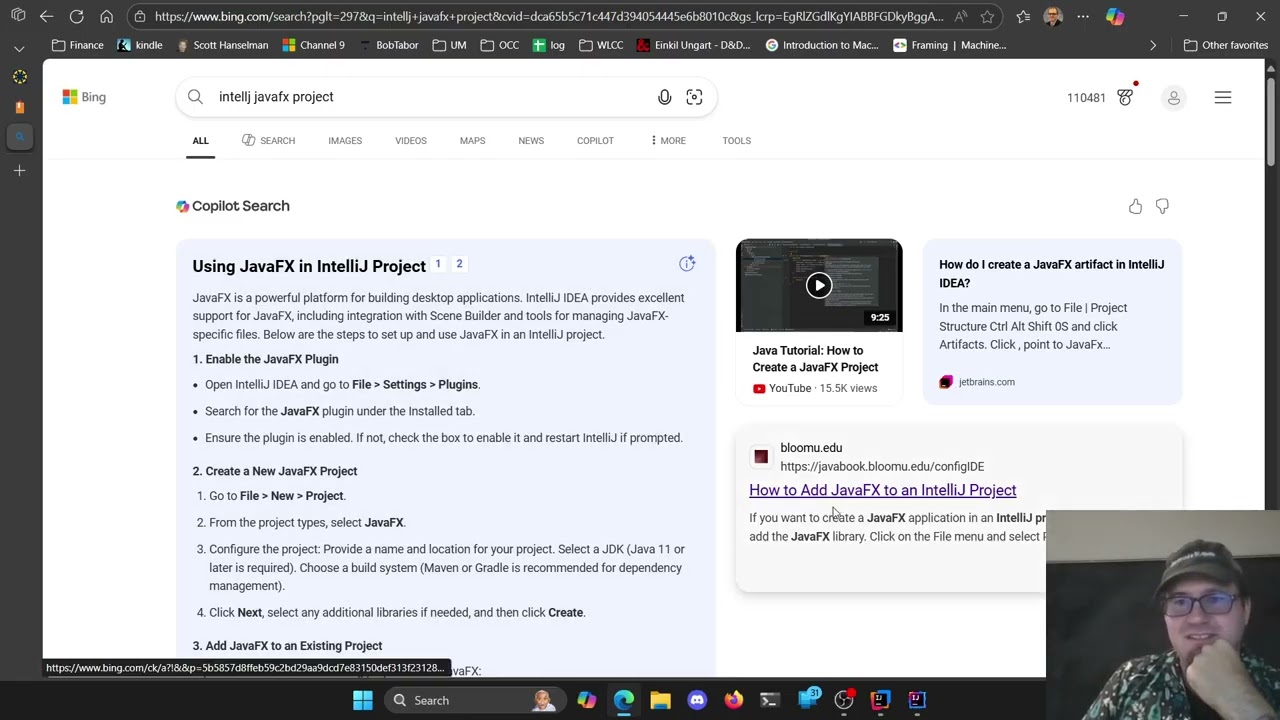Open the Java Tutorial video title link
The width and height of the screenshot is (1280, 720).
[x=815, y=359]
